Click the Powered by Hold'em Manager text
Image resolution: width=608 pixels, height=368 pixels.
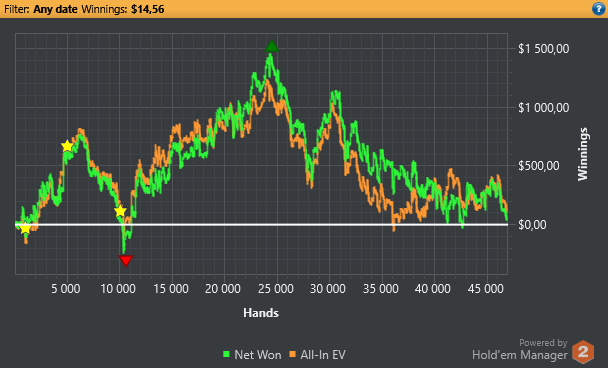coord(520,349)
